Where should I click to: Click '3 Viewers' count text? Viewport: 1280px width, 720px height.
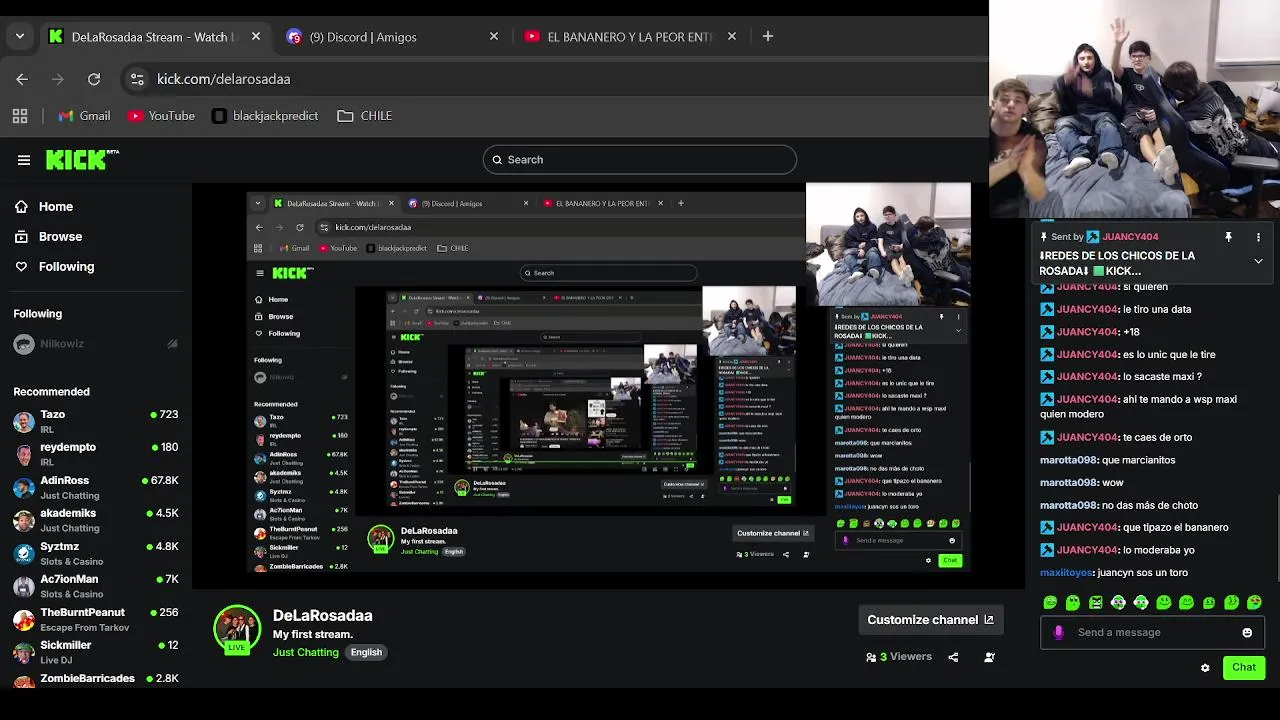click(x=906, y=657)
